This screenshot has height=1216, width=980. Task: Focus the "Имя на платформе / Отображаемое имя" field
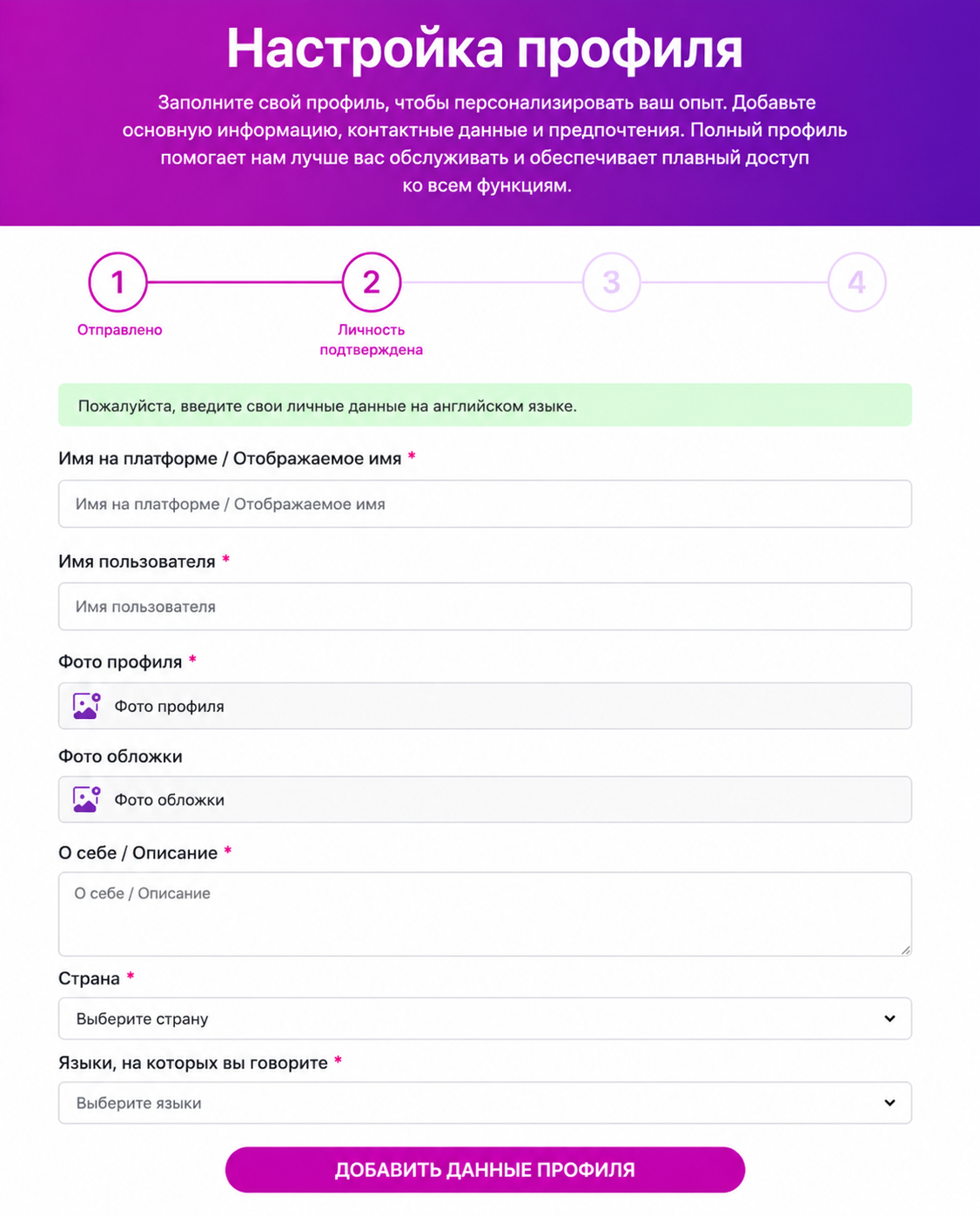(x=485, y=504)
